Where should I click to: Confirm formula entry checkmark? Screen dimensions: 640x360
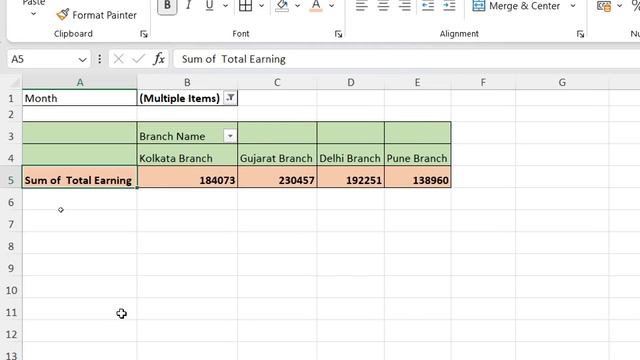point(139,59)
